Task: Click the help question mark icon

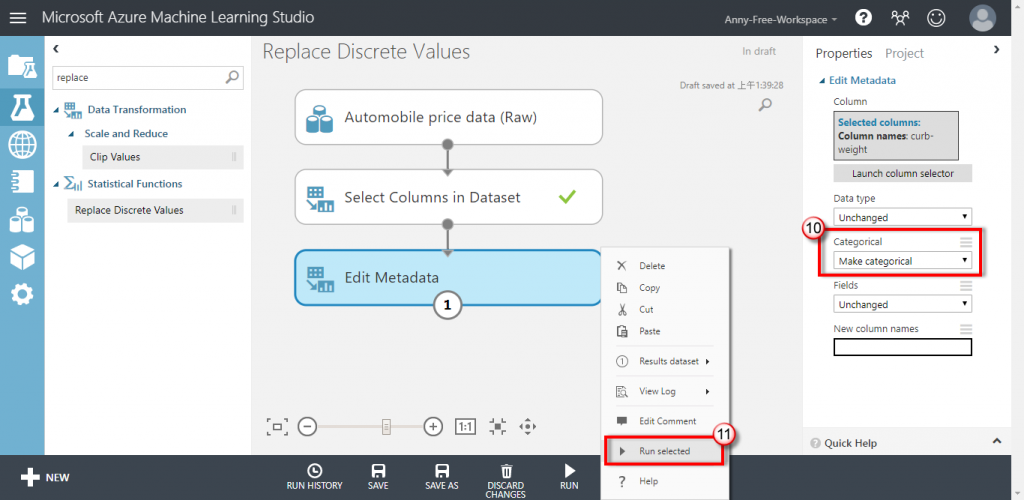Action: 863,18
